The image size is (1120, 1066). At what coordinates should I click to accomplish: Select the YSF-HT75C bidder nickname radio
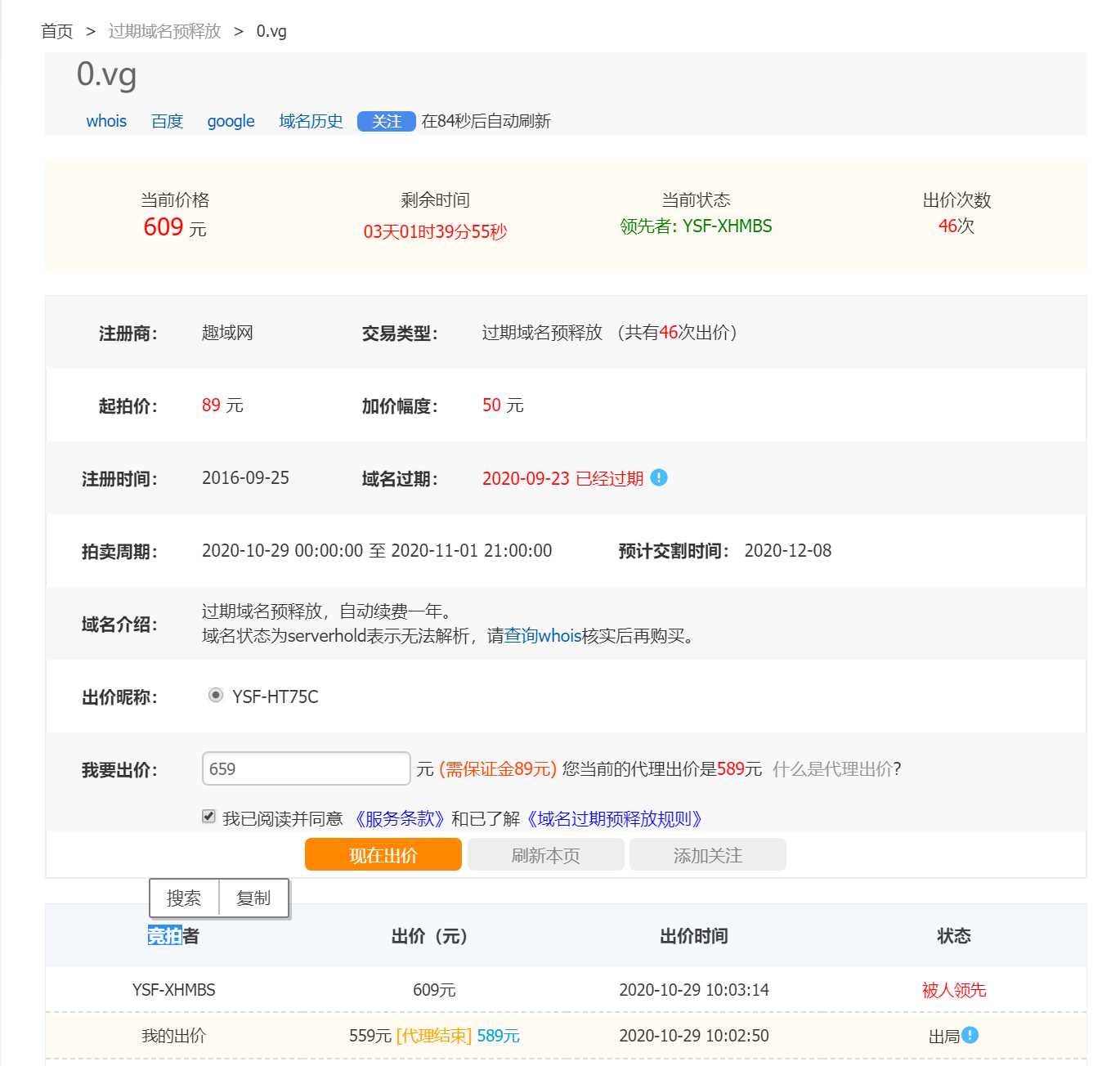216,695
